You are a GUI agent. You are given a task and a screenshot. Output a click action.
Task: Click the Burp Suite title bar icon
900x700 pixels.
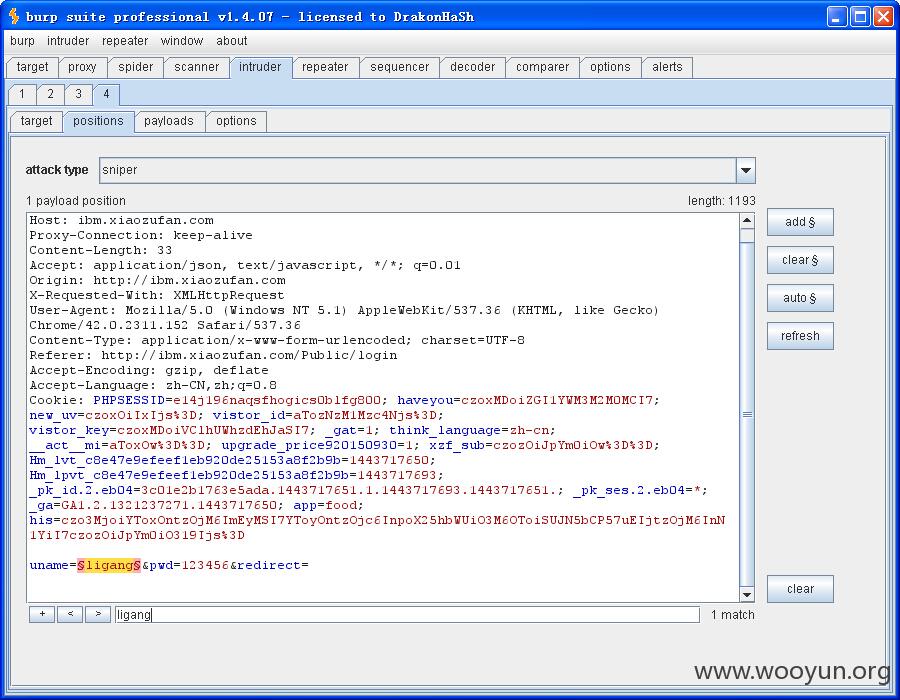[x=13, y=16]
